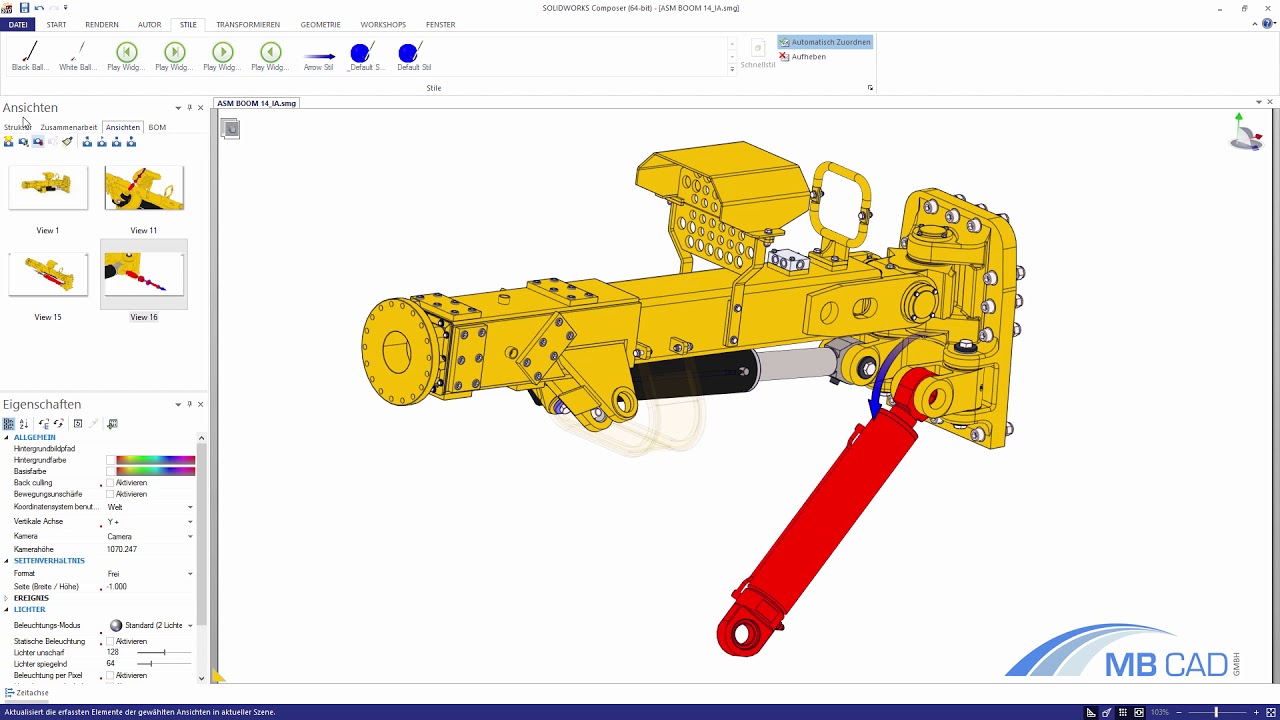This screenshot has height=720, width=1280.
Task: Open the WORKSHOPS ribbon tab
Action: coord(383,24)
